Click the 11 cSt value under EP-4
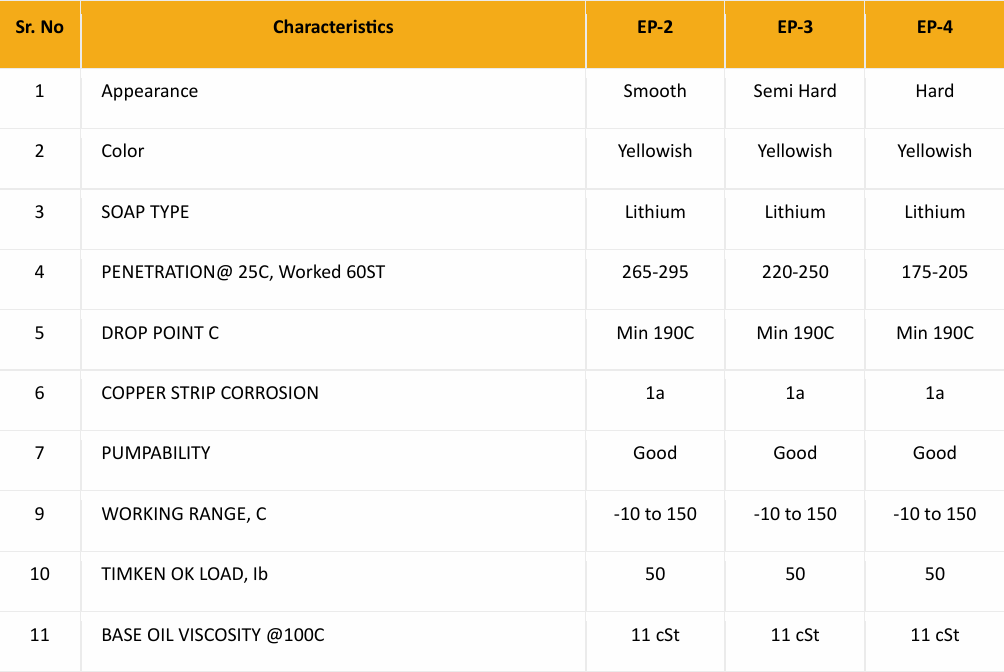Screen dimensions: 1004x672 point(934,635)
